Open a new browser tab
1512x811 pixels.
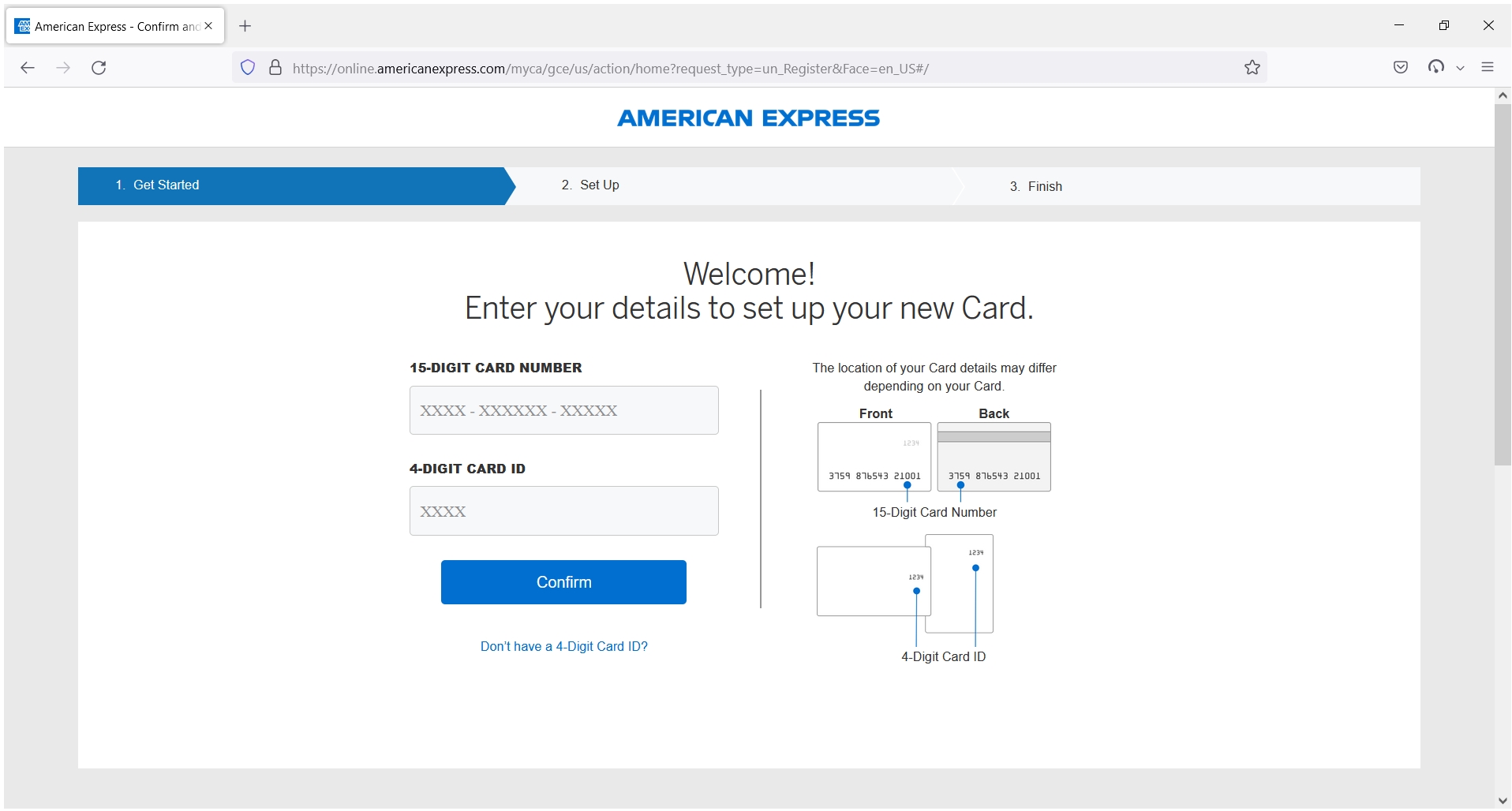pos(245,26)
